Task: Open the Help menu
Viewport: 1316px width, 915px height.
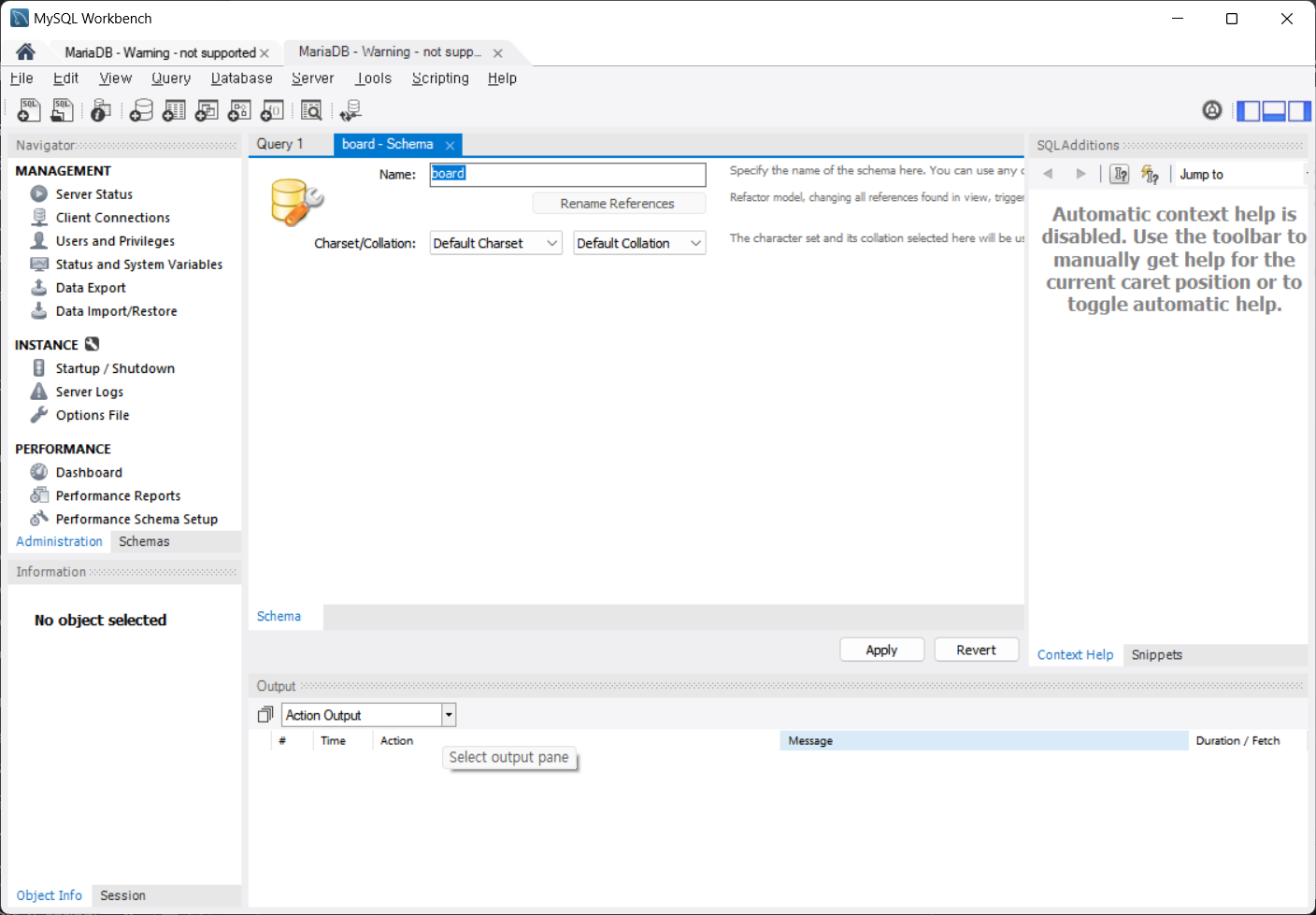Action: click(x=502, y=79)
